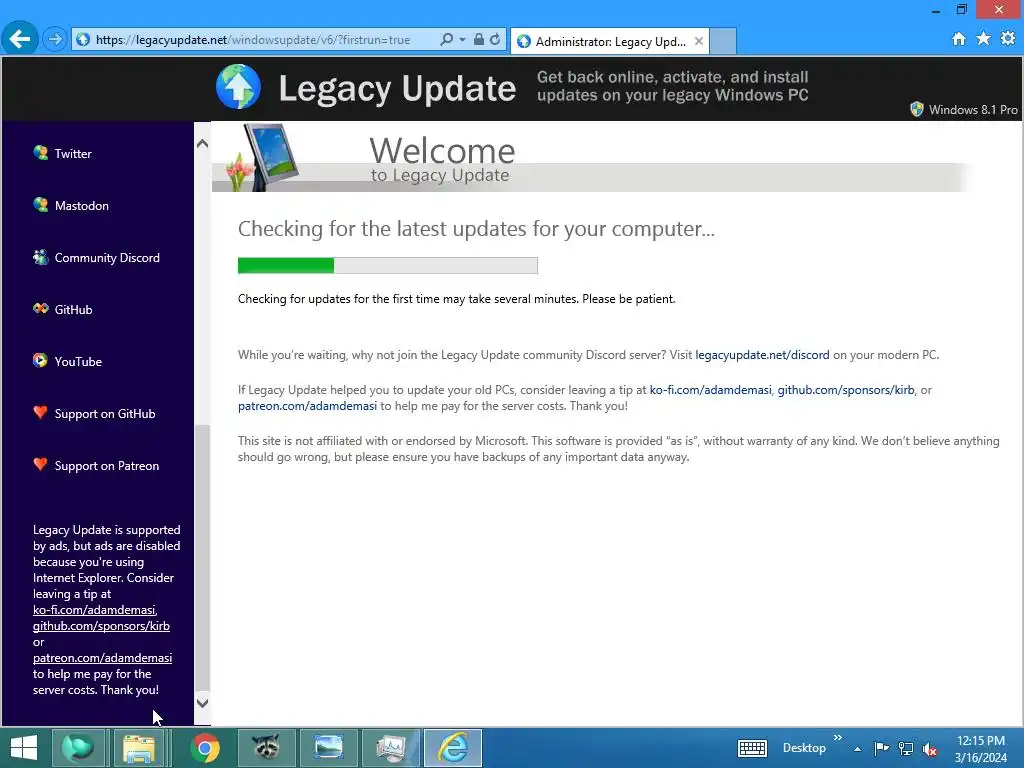The height and width of the screenshot is (768, 1024).
Task: Click the Windows 8.1 Pro shield icon
Action: 917,109
